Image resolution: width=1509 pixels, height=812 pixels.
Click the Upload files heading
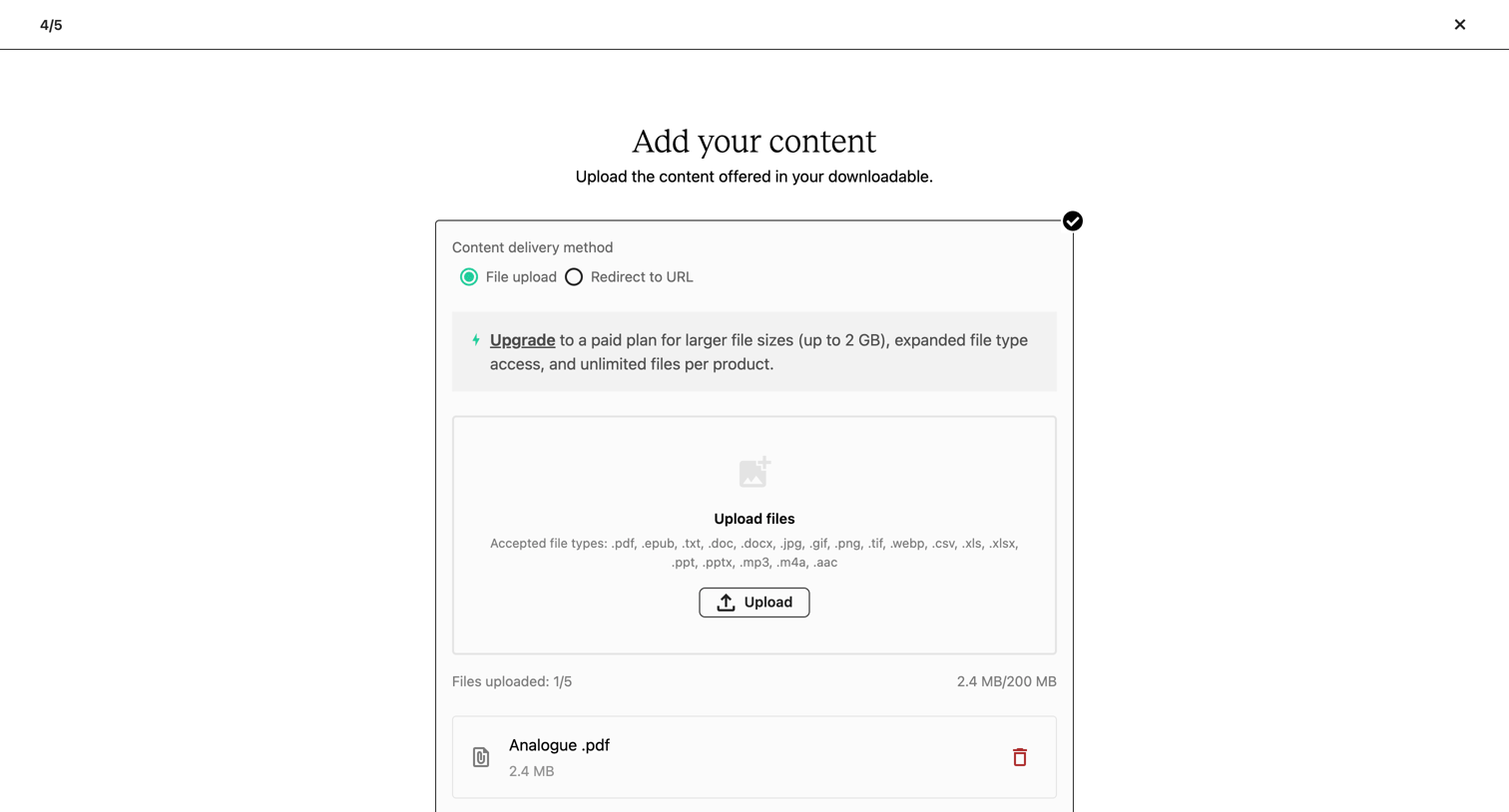754,519
